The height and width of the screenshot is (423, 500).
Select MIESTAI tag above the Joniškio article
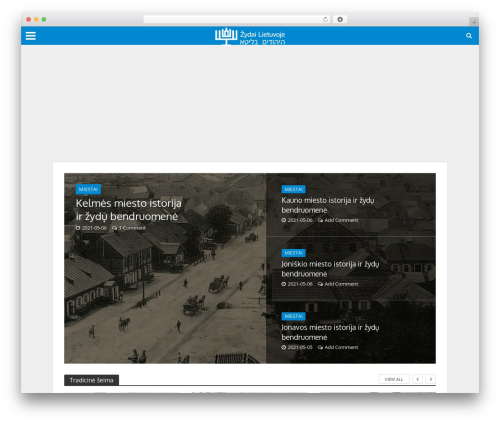point(293,253)
